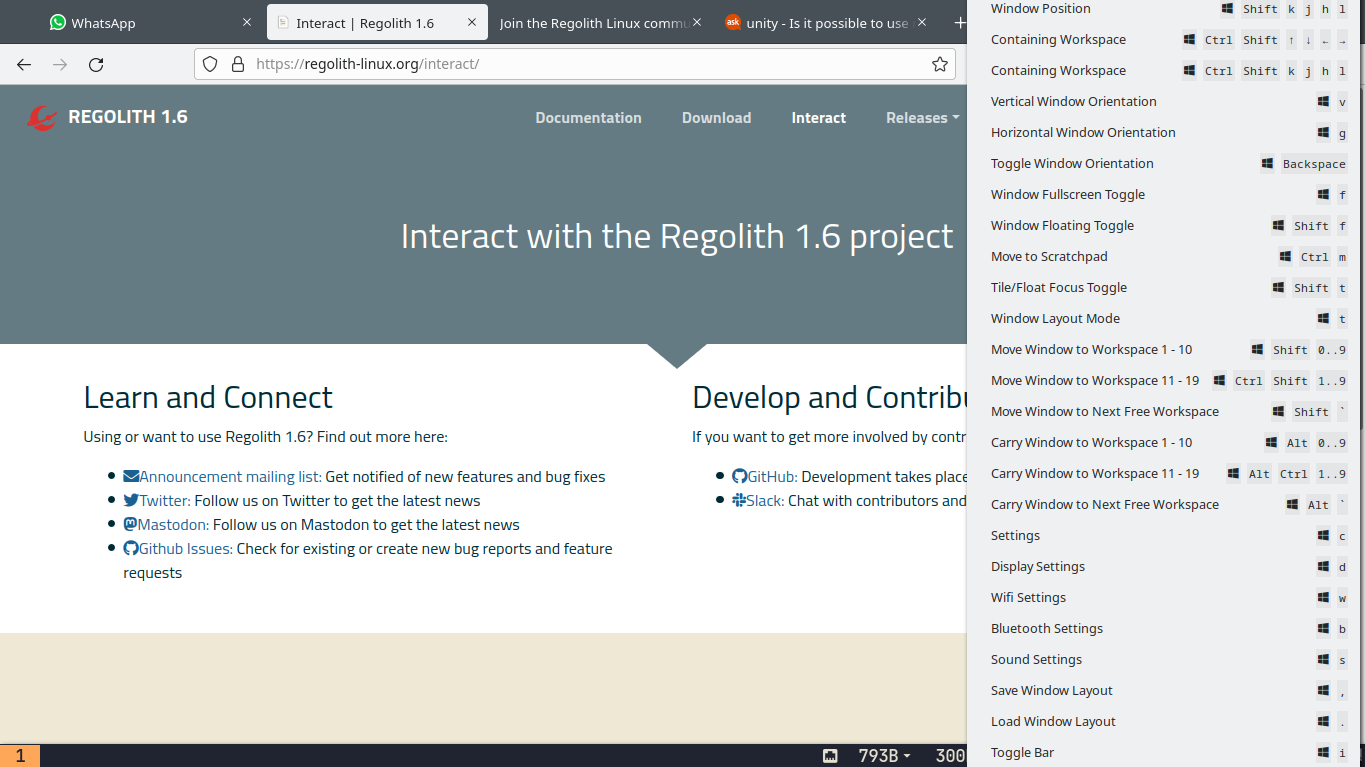Click the envelope icon beside Announcement mailing list
The image size is (1365, 767).
(x=131, y=477)
